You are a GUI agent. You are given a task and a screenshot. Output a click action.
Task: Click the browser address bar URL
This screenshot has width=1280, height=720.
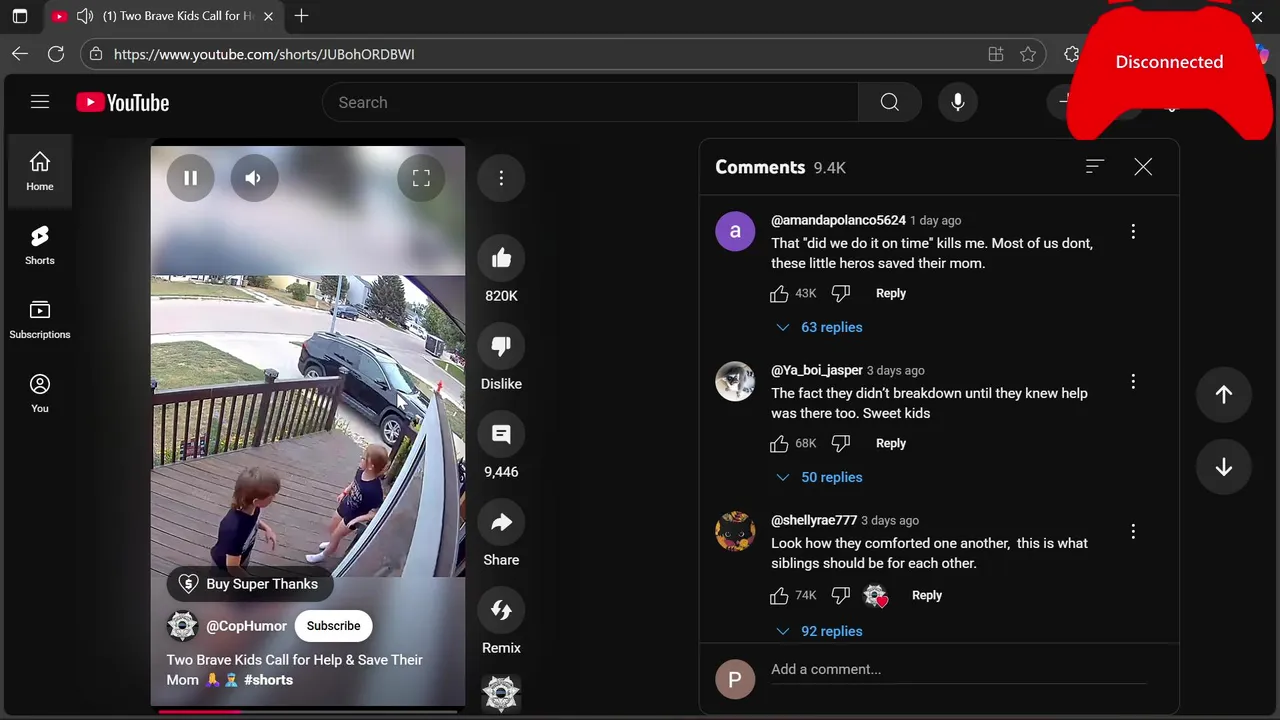[264, 54]
